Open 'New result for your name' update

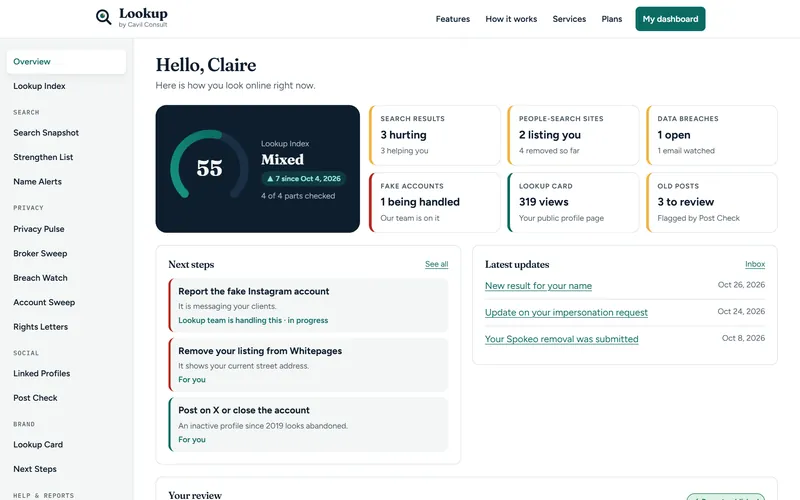(538, 286)
